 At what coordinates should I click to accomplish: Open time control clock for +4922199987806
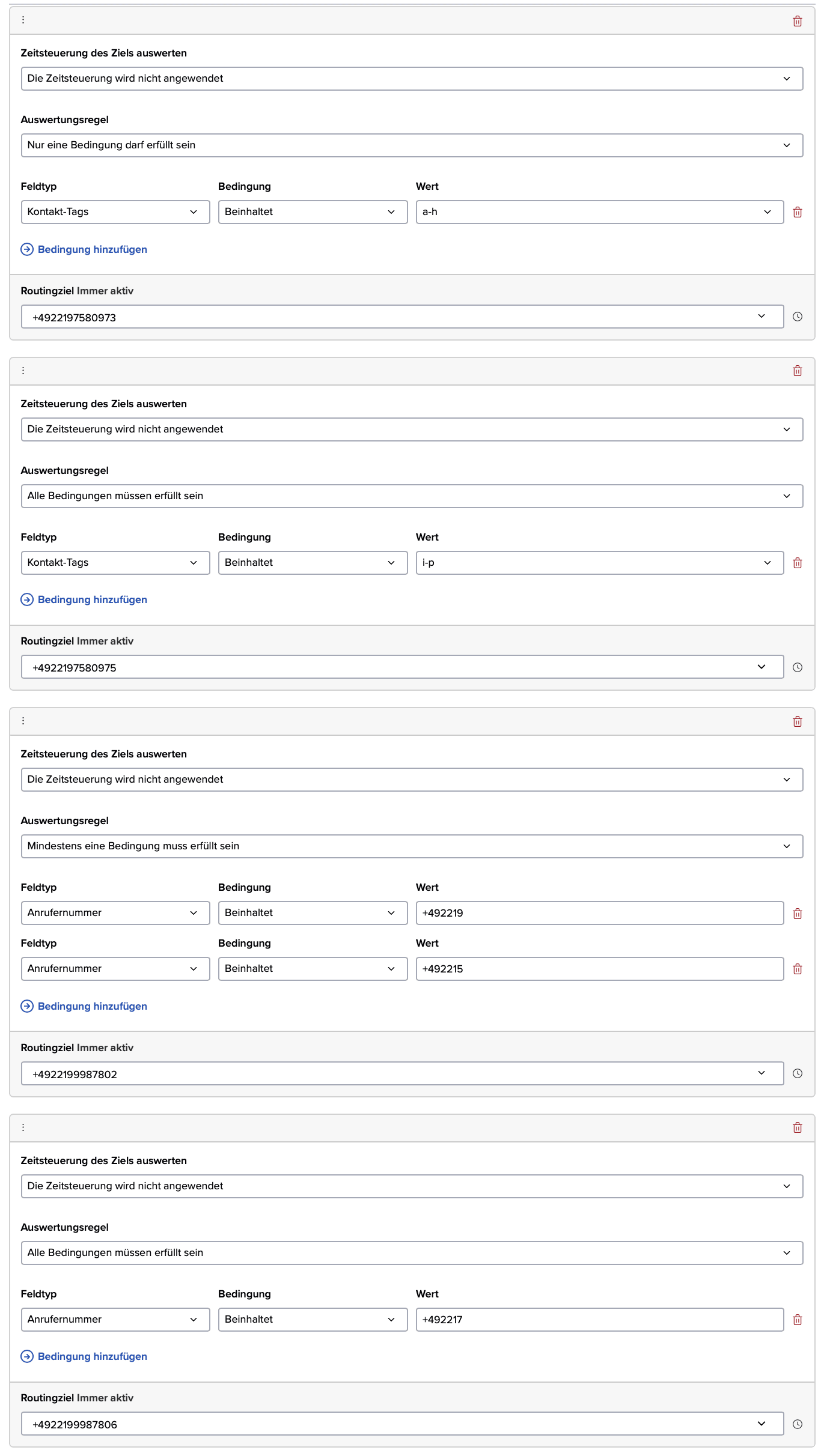click(x=797, y=1424)
